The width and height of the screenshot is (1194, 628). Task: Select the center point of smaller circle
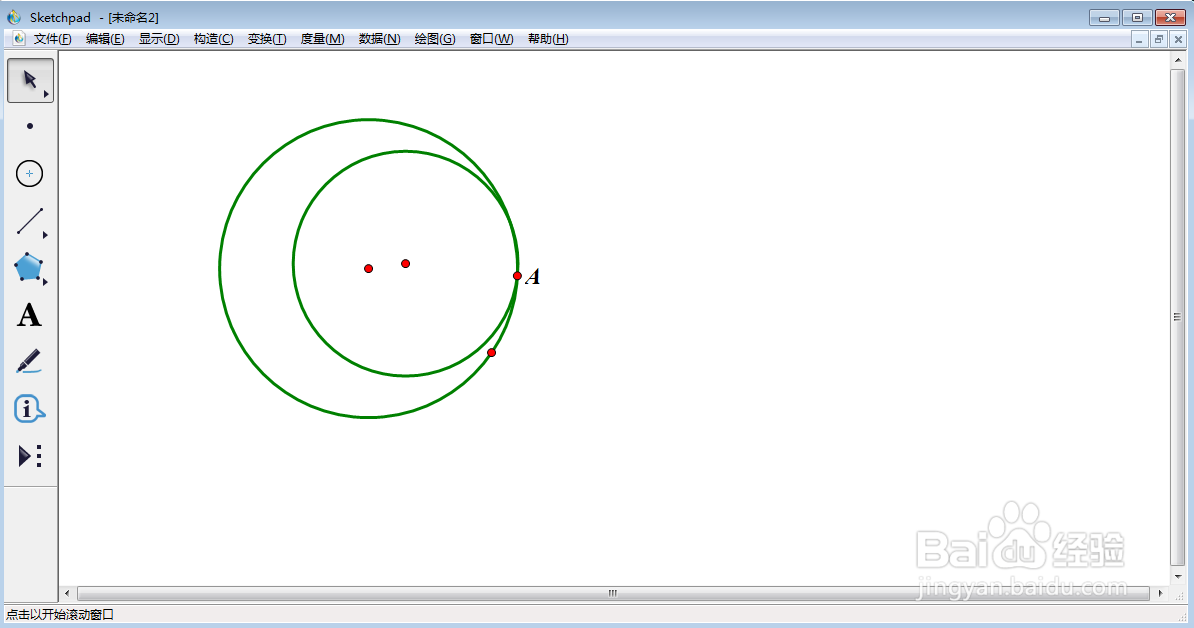tap(405, 263)
